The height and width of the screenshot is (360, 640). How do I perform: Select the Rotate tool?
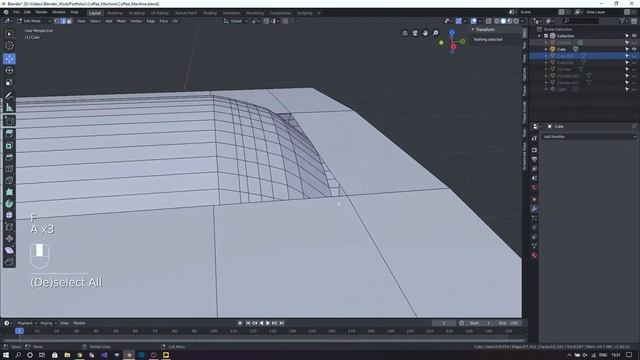tap(9, 71)
